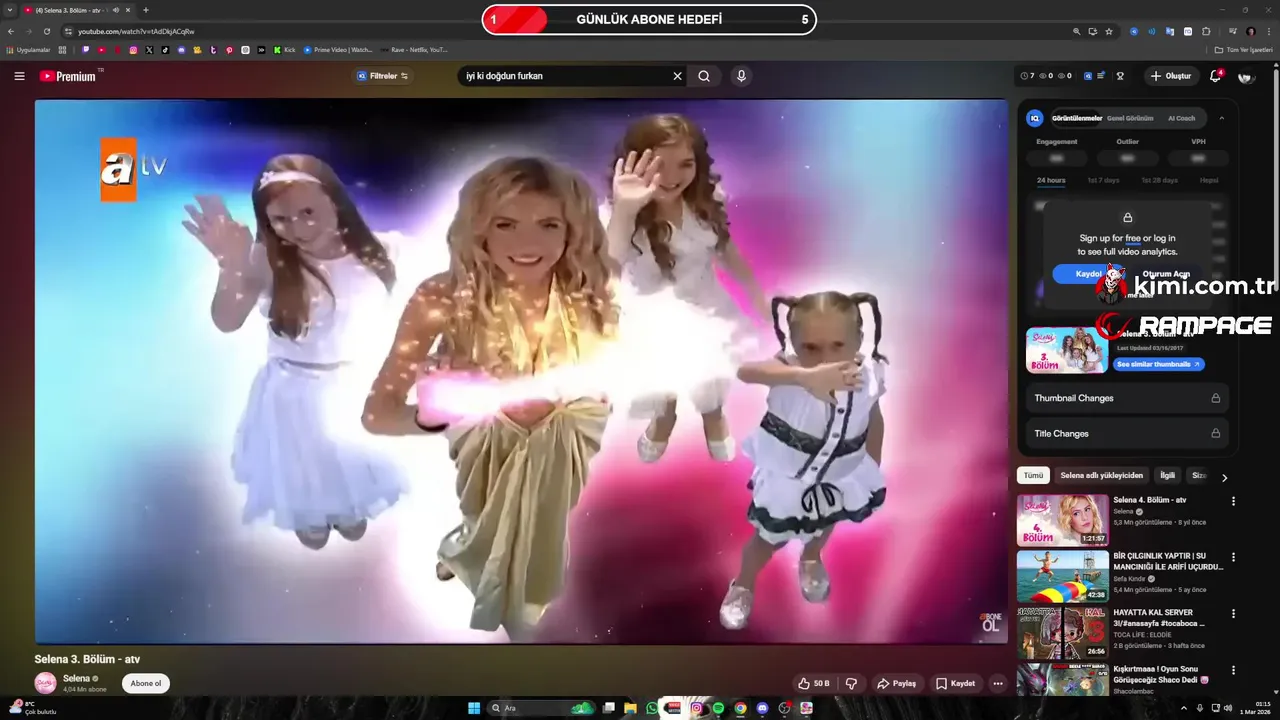1280x720 pixels.
Task: Click in the YouTube search input field
Action: tap(565, 76)
